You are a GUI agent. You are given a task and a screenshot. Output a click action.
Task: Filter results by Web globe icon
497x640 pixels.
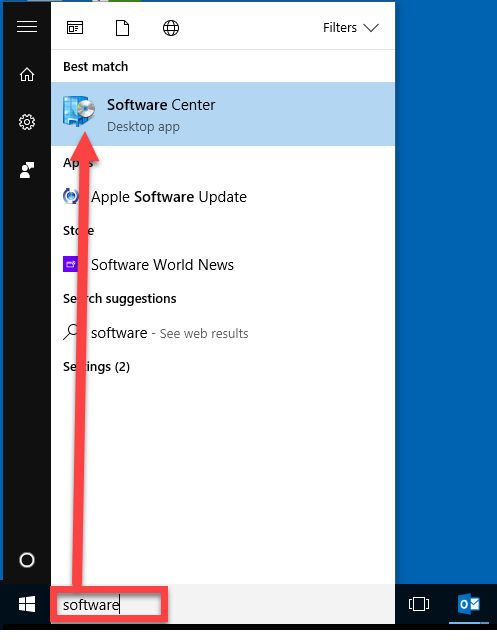(171, 28)
